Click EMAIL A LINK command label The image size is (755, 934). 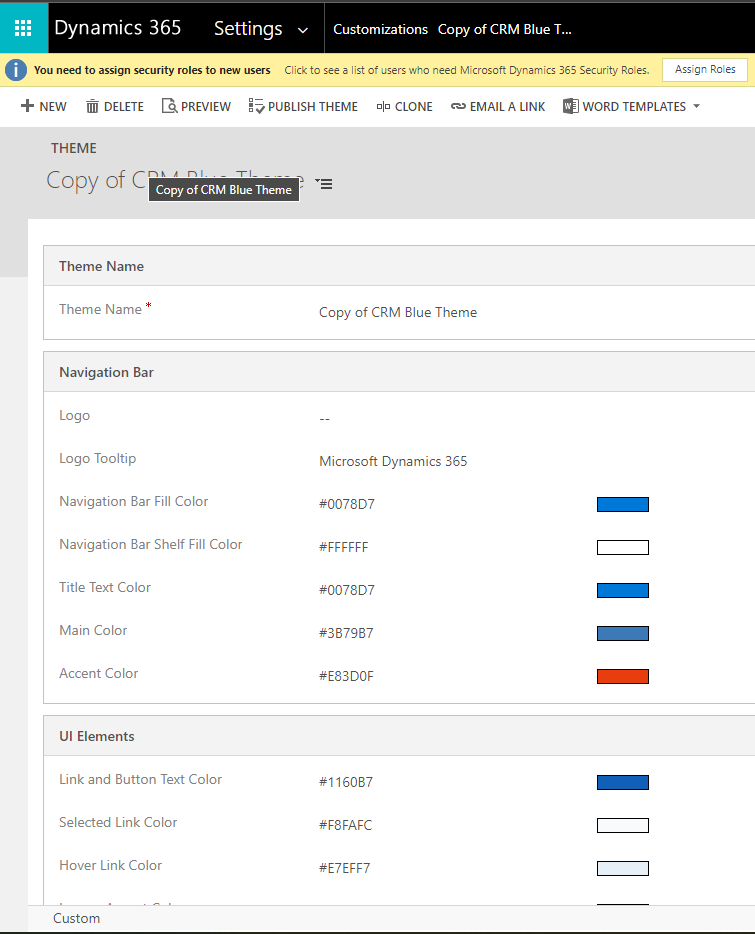[507, 107]
